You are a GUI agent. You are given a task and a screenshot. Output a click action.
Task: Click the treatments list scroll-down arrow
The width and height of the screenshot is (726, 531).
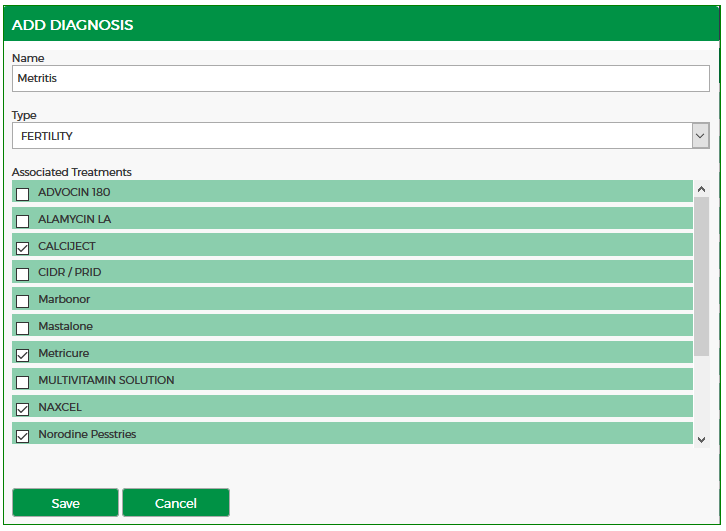(701, 439)
